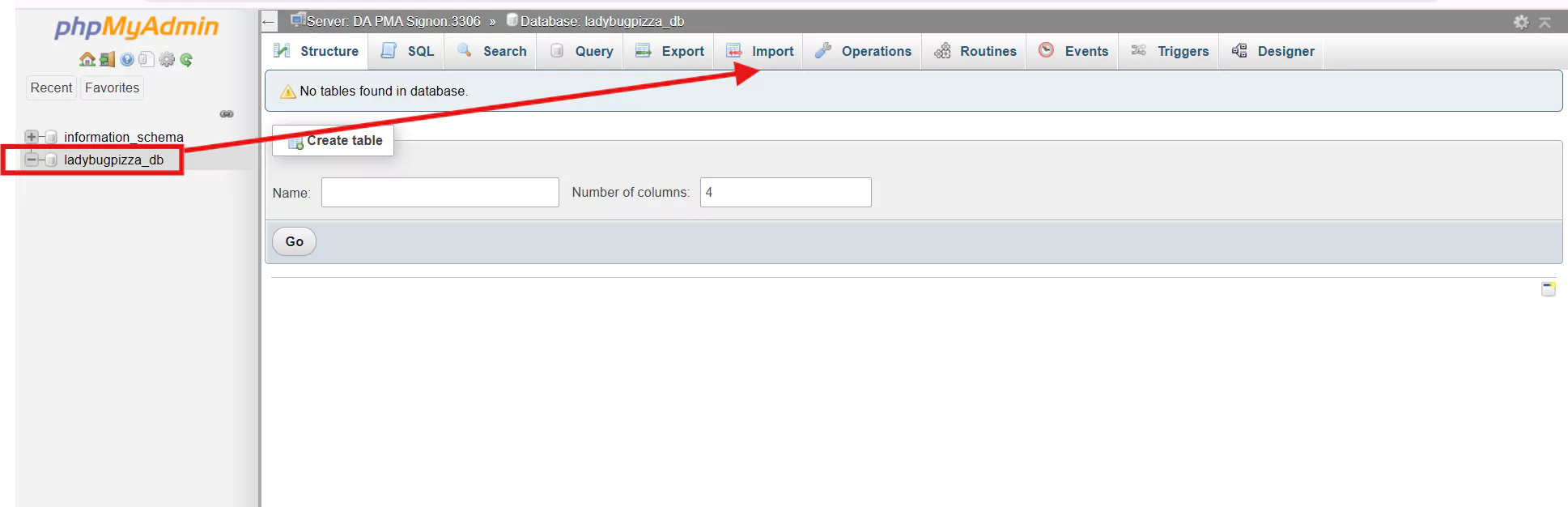1568x507 pixels.
Task: Focus the Number of columns field
Action: [786, 193]
